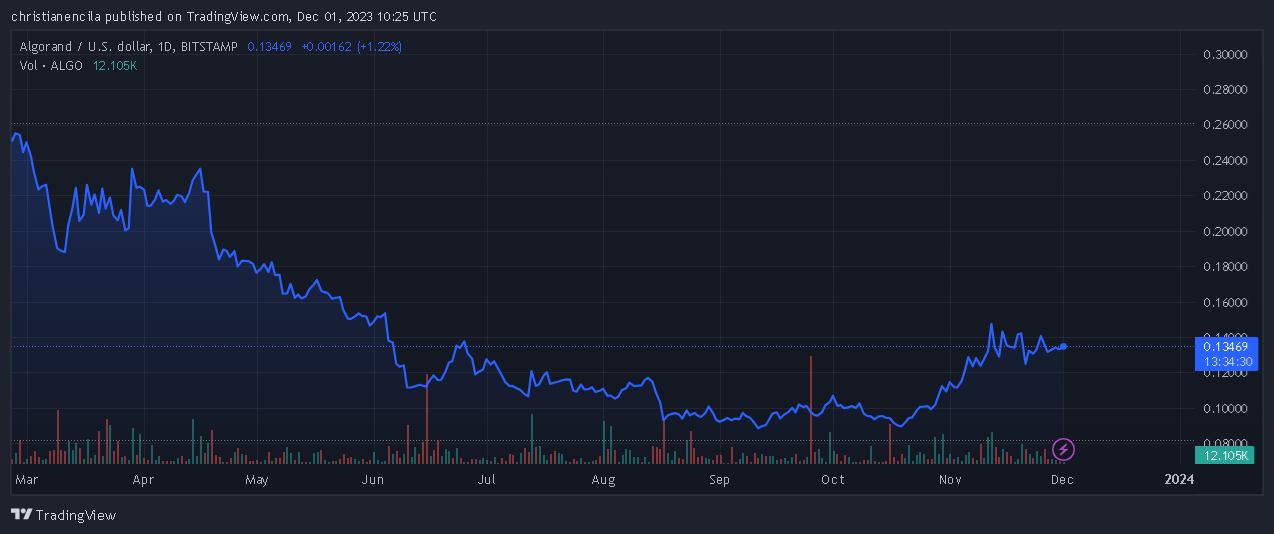Click the Jun label on the time axis
The image size is (1274, 534).
[x=373, y=480]
